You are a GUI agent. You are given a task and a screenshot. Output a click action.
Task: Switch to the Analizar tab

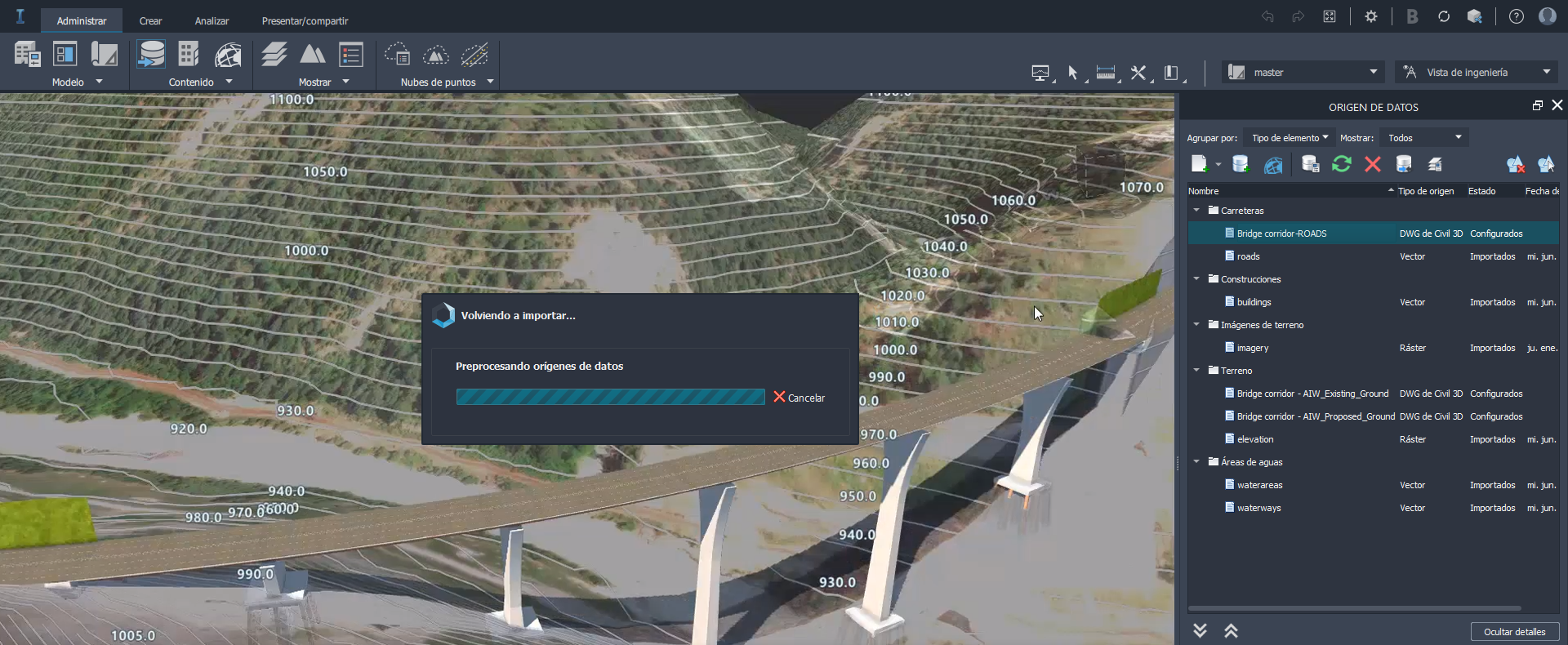212,20
